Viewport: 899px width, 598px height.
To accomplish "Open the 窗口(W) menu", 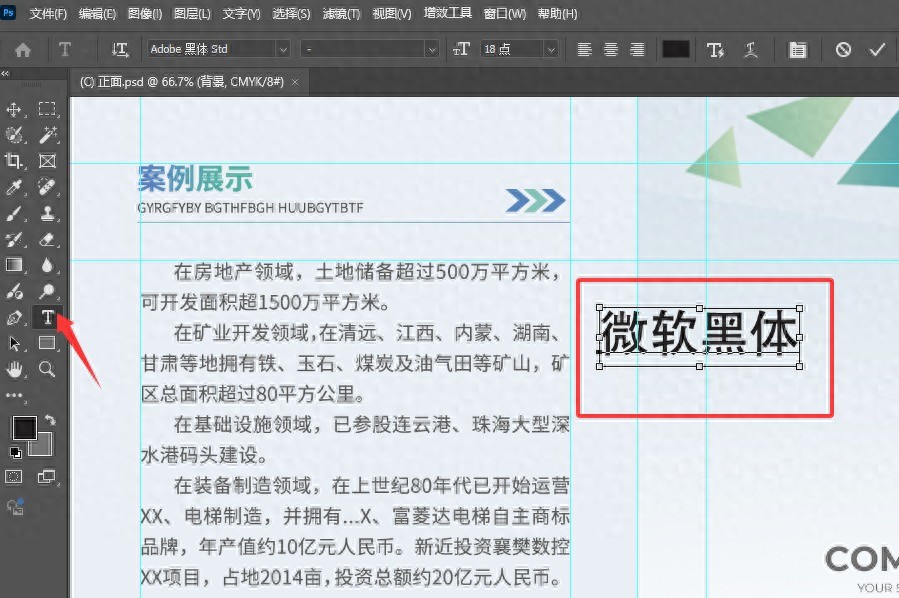I will tap(505, 14).
